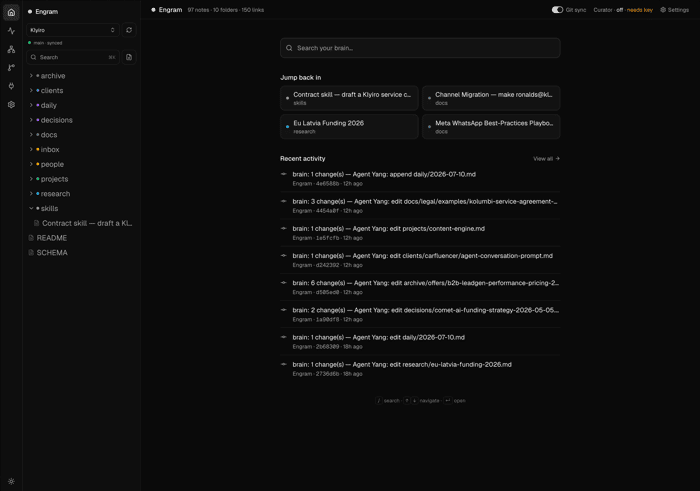Open the gear settings icon in rail
The image size is (700, 491).
[11, 104]
